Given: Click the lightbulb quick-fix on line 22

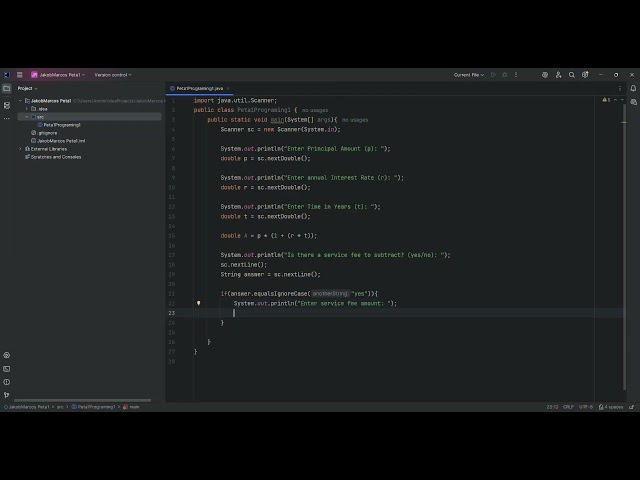Looking at the screenshot, I should (198, 303).
